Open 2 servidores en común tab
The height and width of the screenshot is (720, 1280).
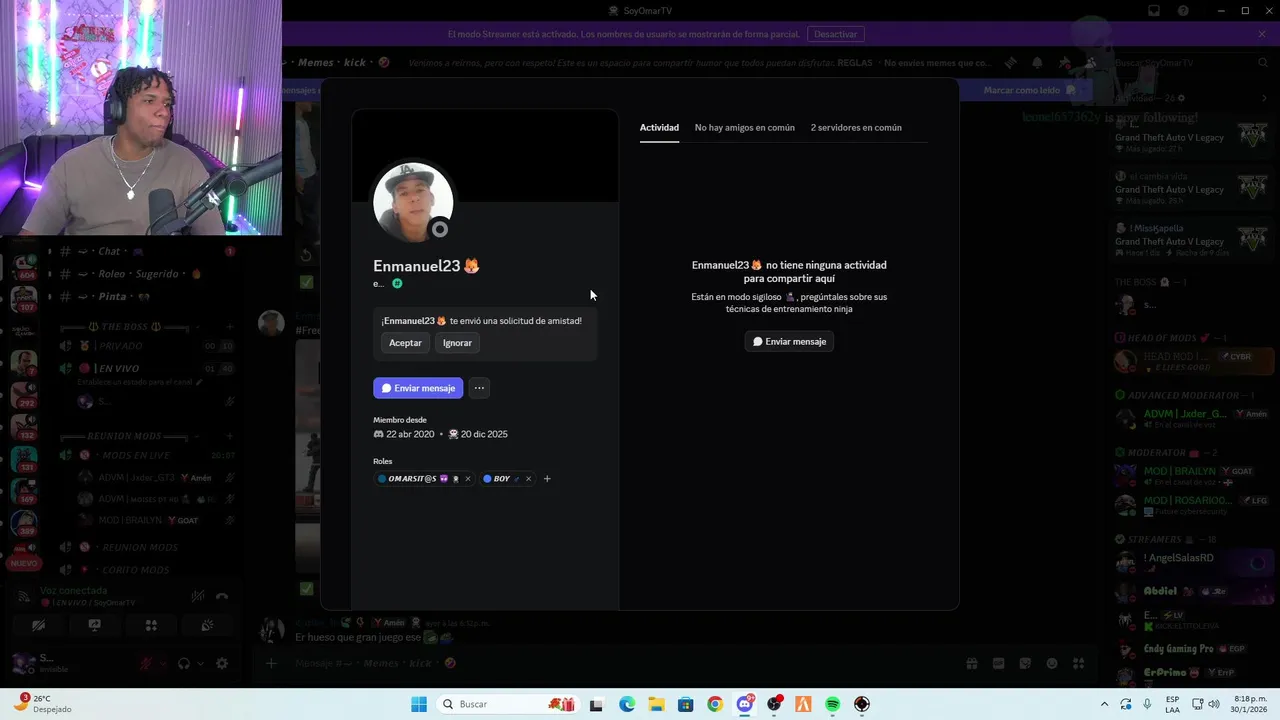click(x=856, y=128)
